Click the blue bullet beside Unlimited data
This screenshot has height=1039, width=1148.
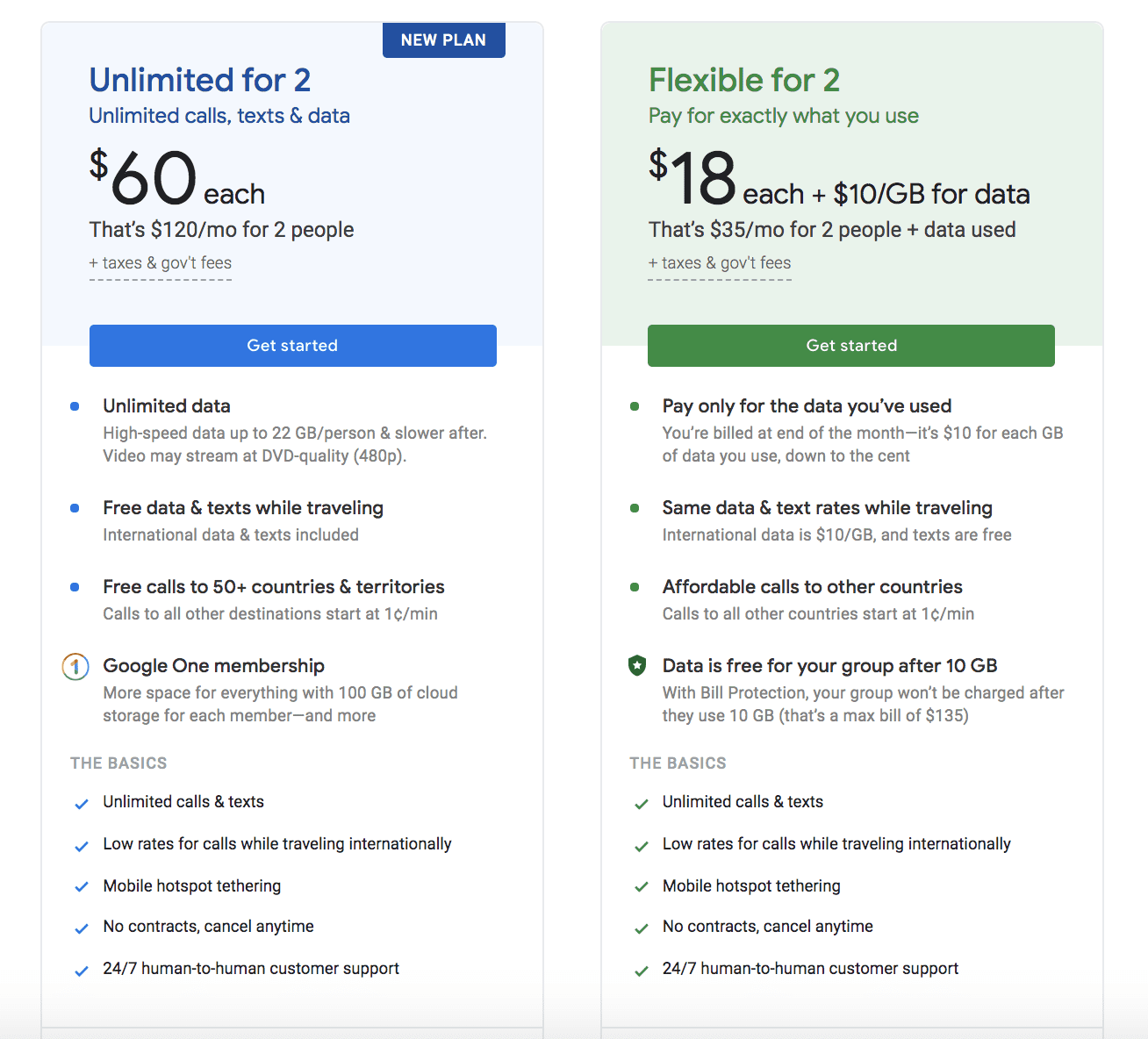pos(75,406)
